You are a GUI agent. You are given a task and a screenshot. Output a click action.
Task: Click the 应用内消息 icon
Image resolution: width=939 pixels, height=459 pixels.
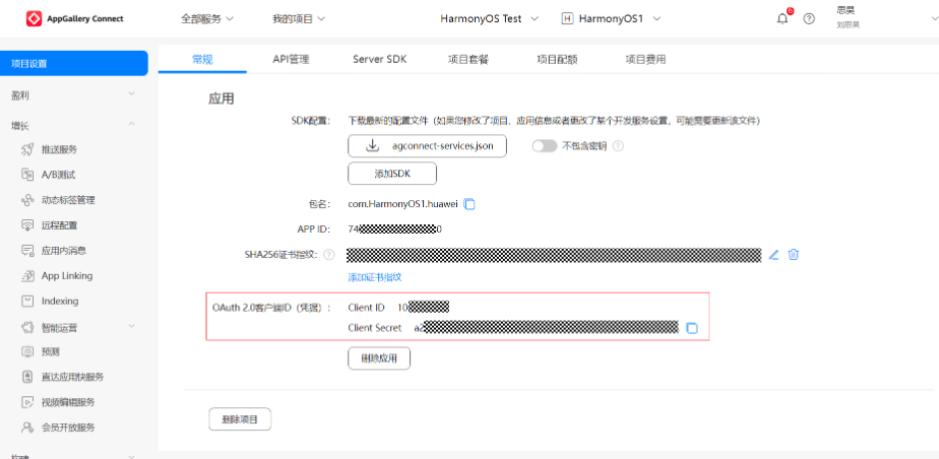[x=27, y=250]
